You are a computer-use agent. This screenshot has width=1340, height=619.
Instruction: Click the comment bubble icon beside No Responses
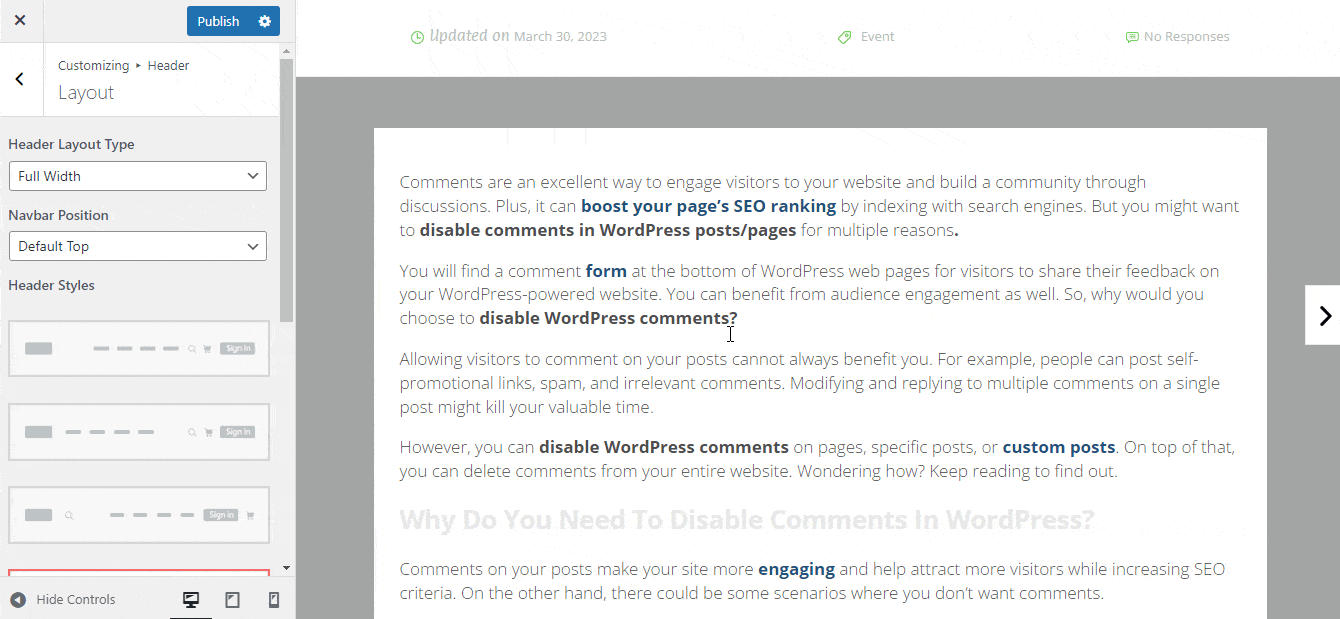[x=1132, y=37]
